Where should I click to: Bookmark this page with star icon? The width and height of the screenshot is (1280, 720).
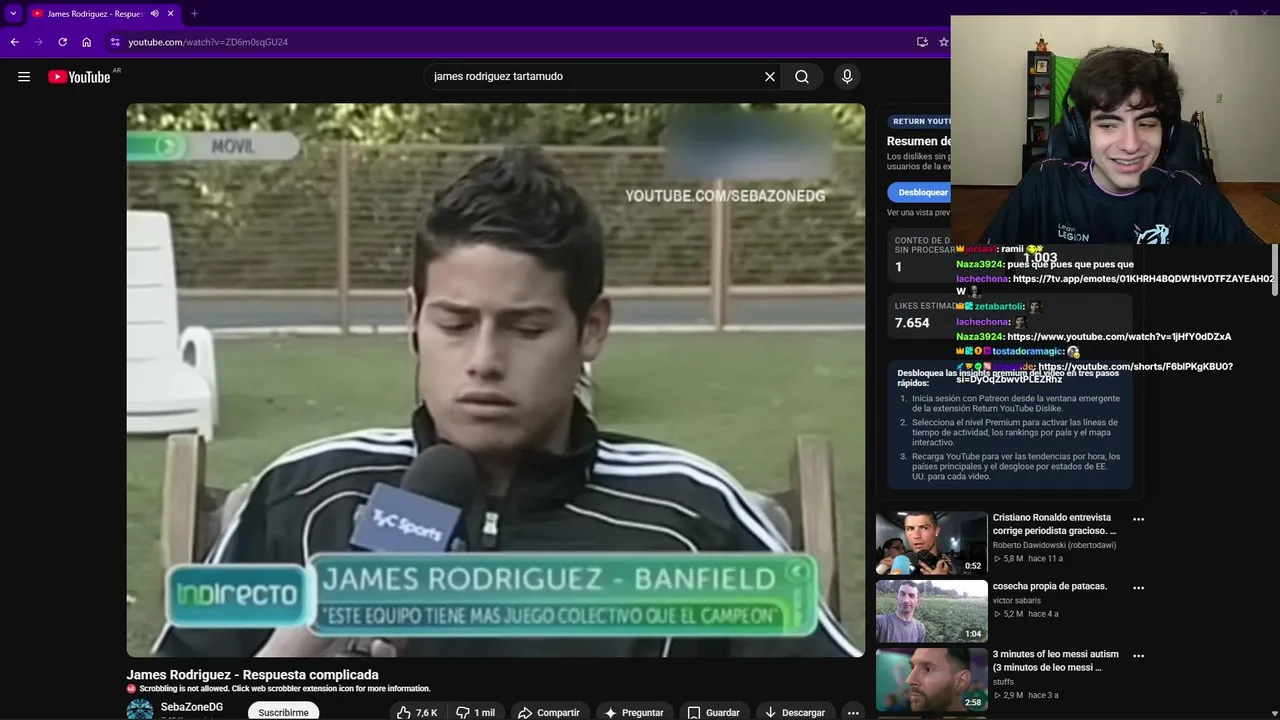943,42
